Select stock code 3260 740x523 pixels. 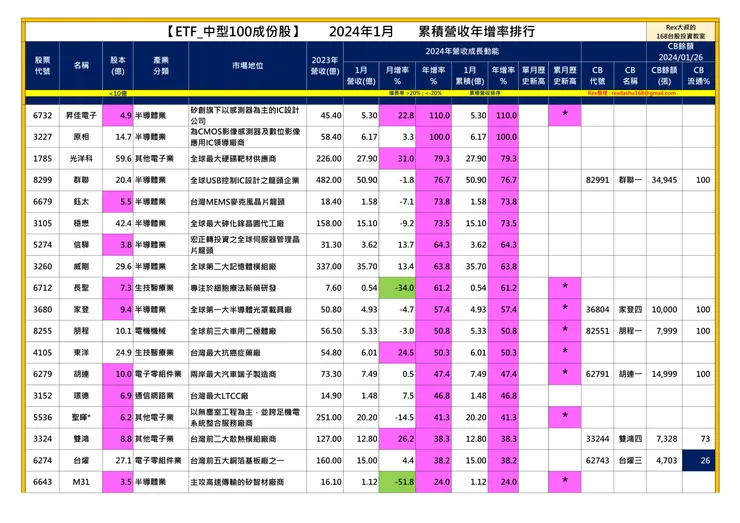(42, 266)
